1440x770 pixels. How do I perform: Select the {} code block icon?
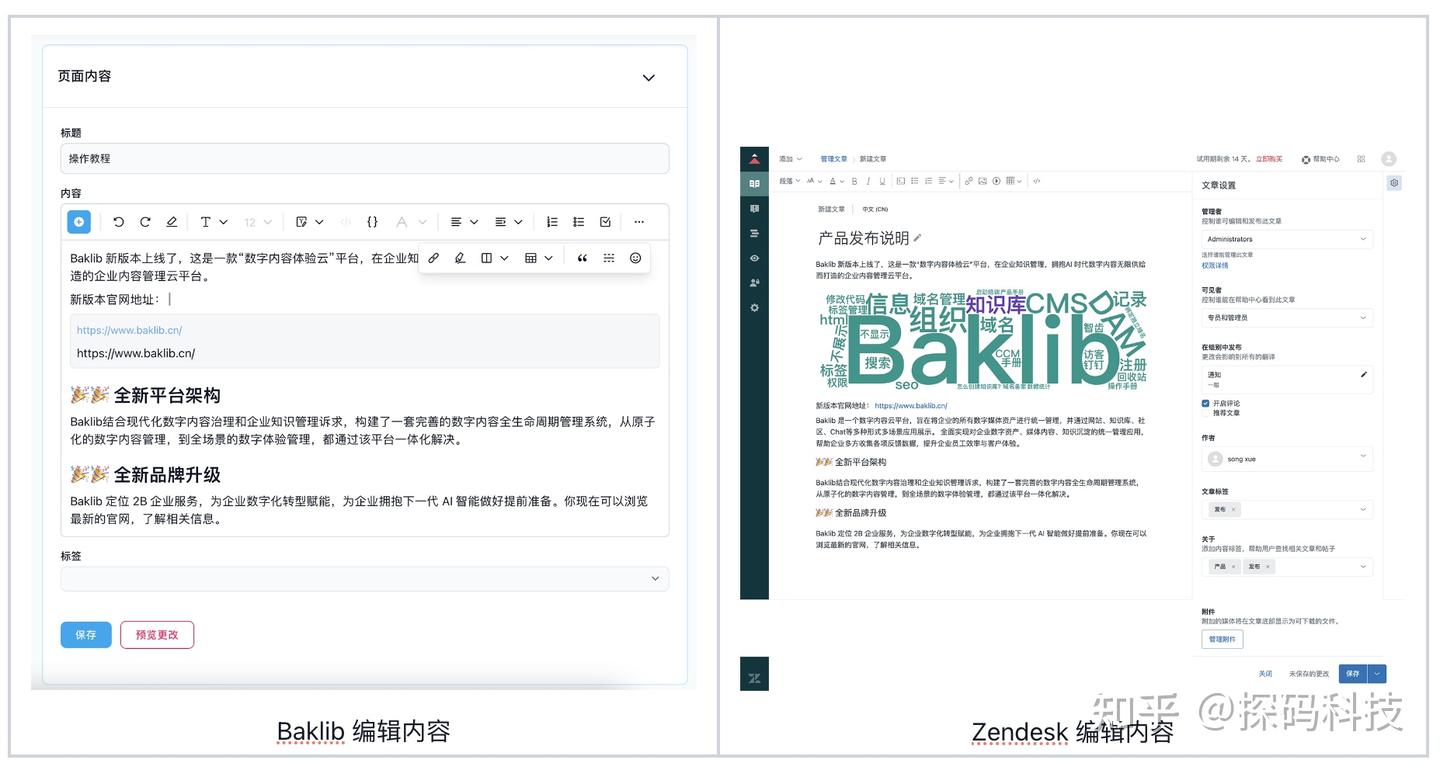[373, 221]
